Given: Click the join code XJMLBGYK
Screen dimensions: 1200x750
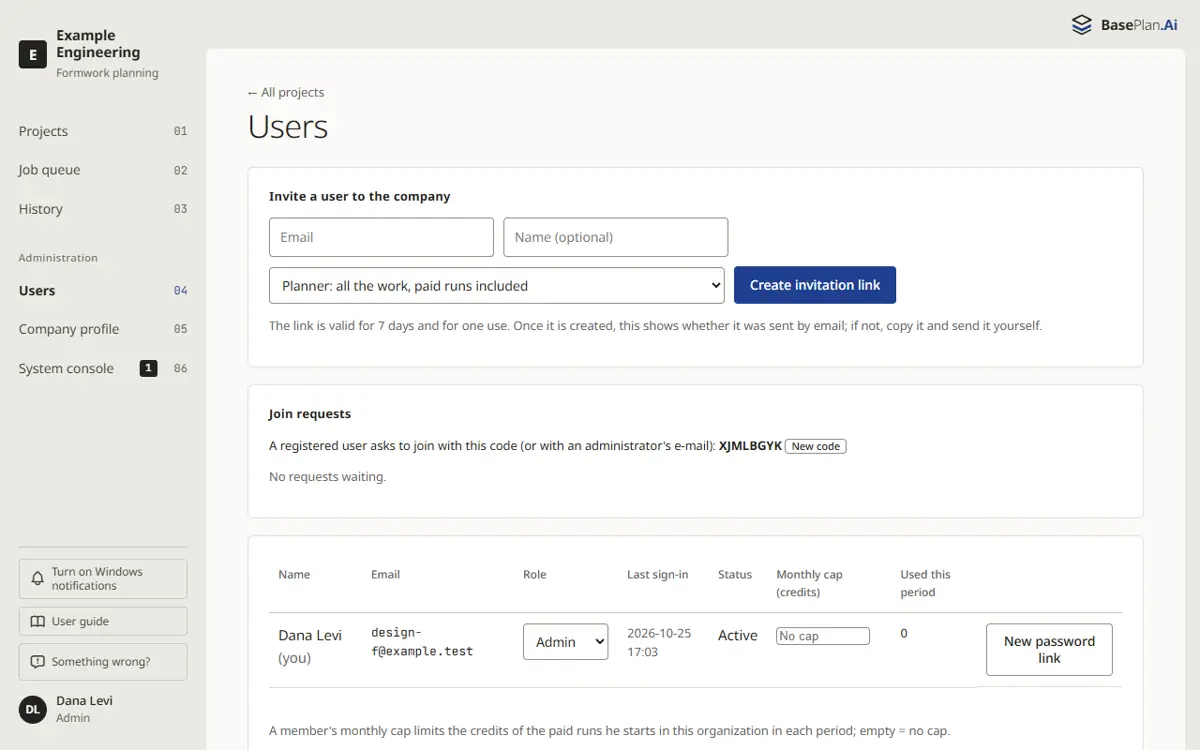Looking at the screenshot, I should point(750,446).
